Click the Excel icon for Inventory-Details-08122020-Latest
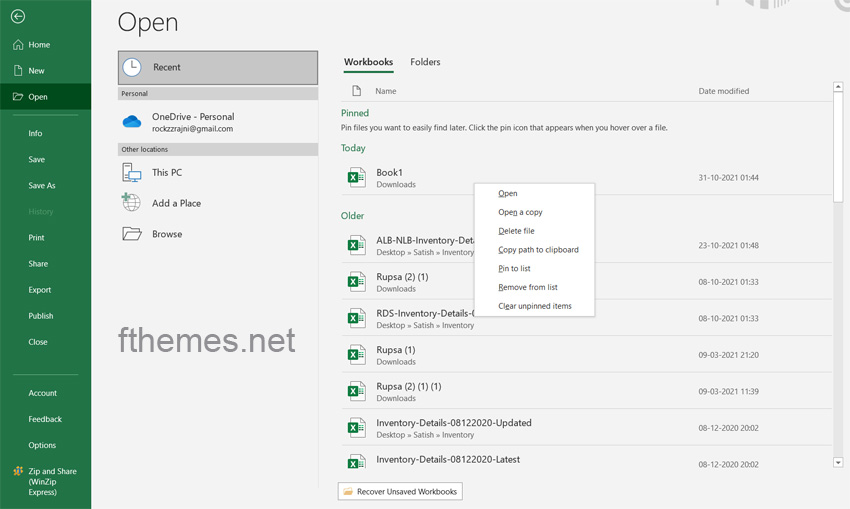850x509 pixels. [356, 461]
